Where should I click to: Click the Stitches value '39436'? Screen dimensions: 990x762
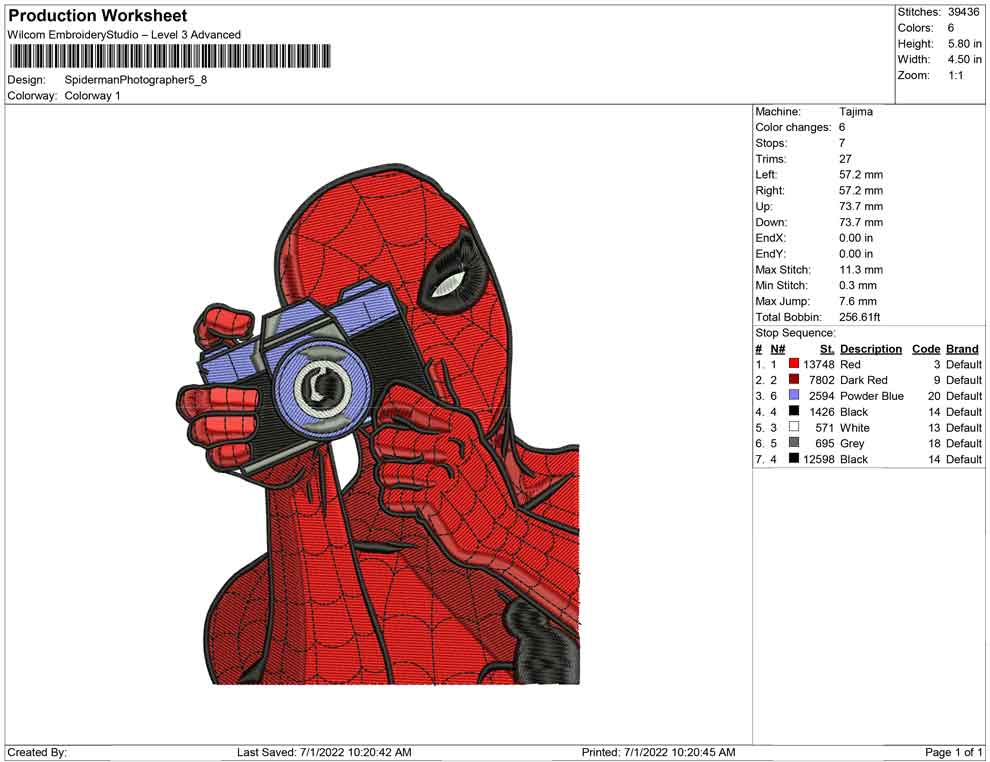click(x=963, y=12)
